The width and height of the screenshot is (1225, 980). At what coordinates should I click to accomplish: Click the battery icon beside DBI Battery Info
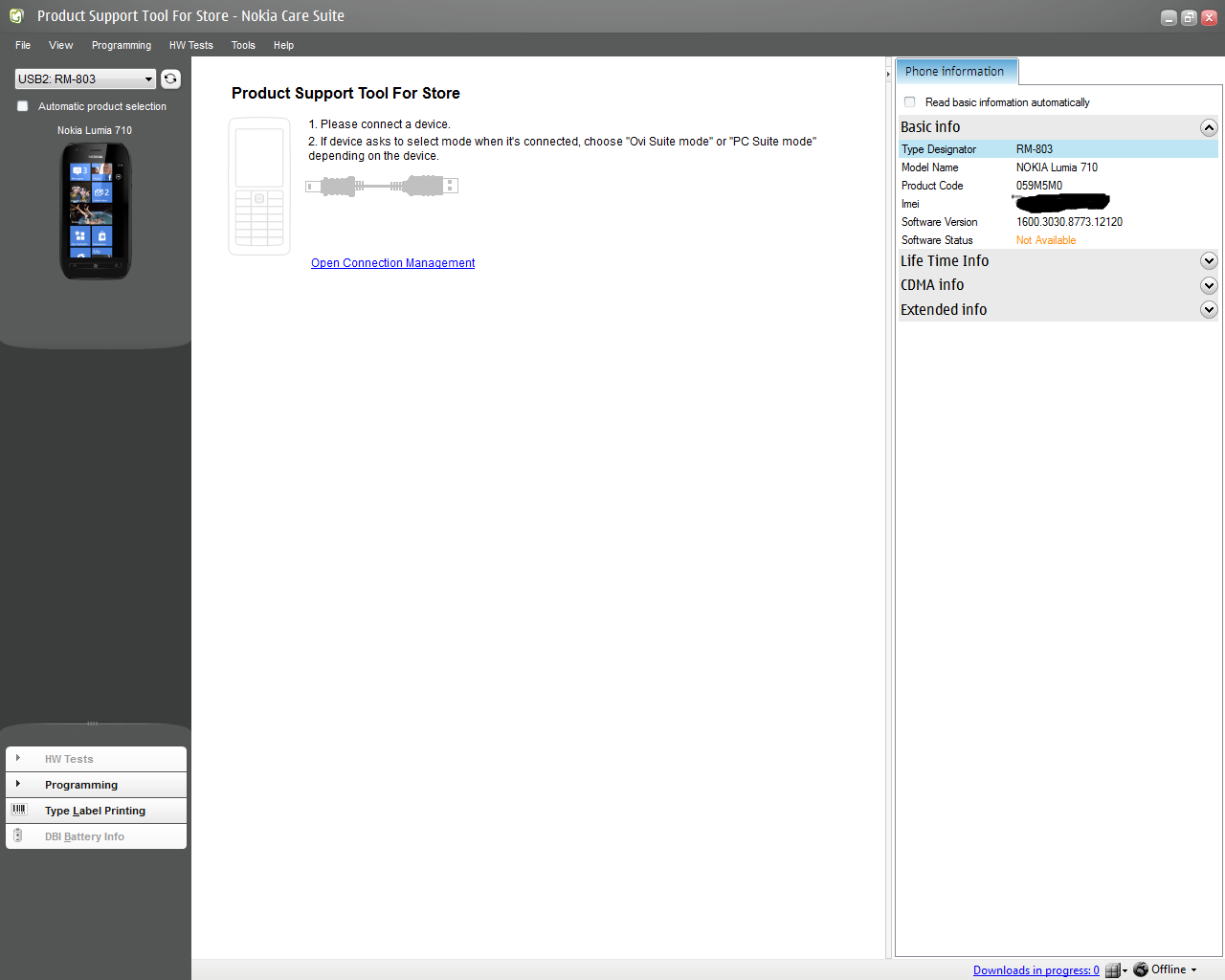18,835
